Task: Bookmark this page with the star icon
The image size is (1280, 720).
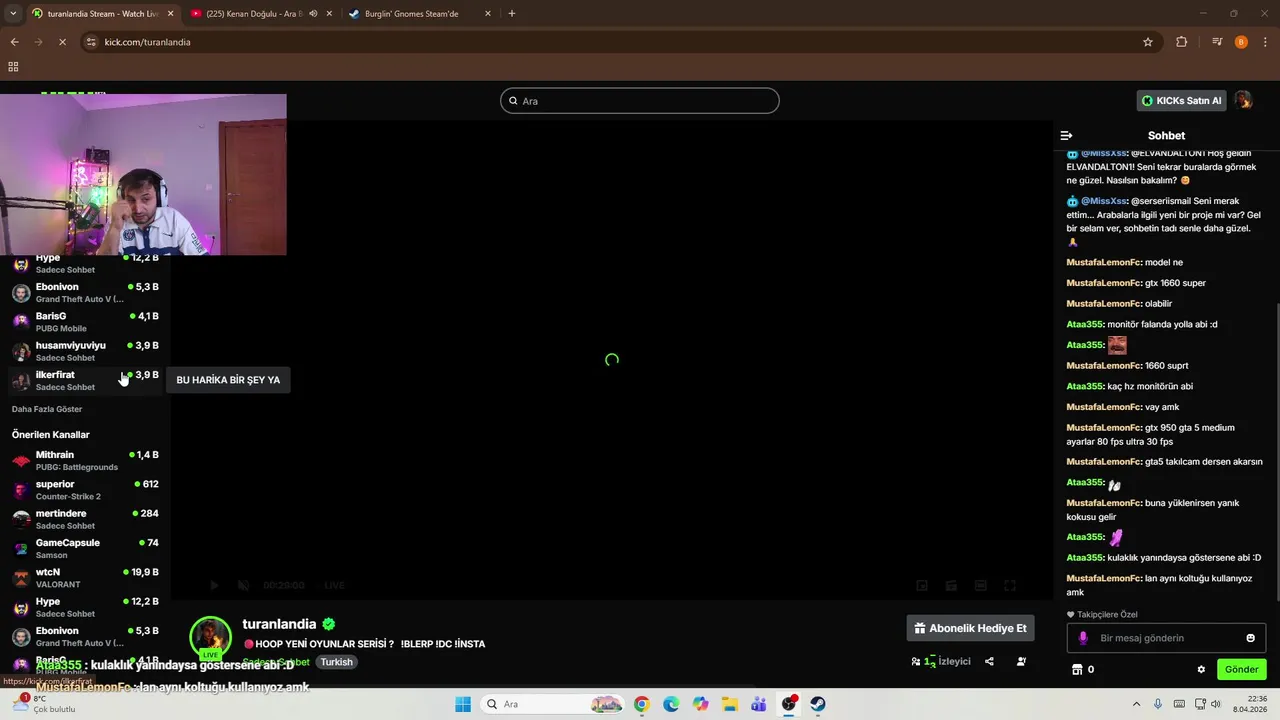Action: (x=1148, y=42)
